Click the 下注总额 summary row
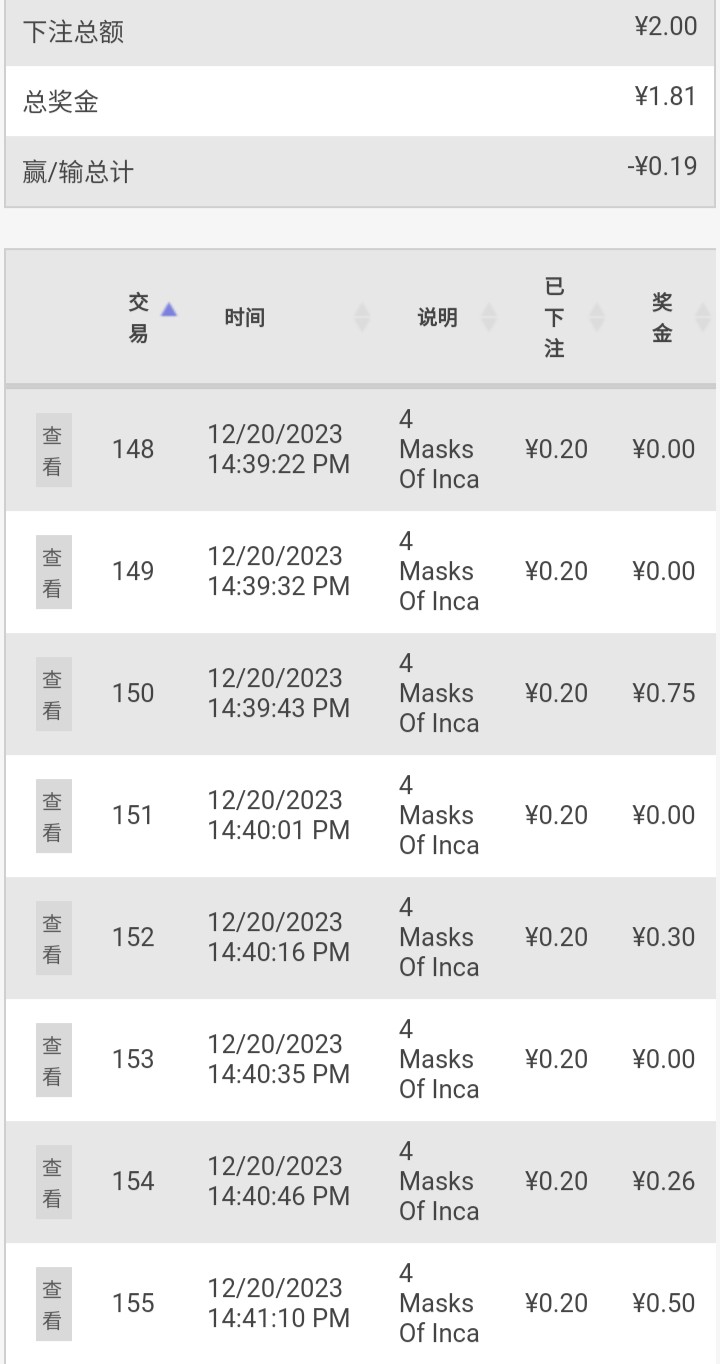 (x=360, y=31)
